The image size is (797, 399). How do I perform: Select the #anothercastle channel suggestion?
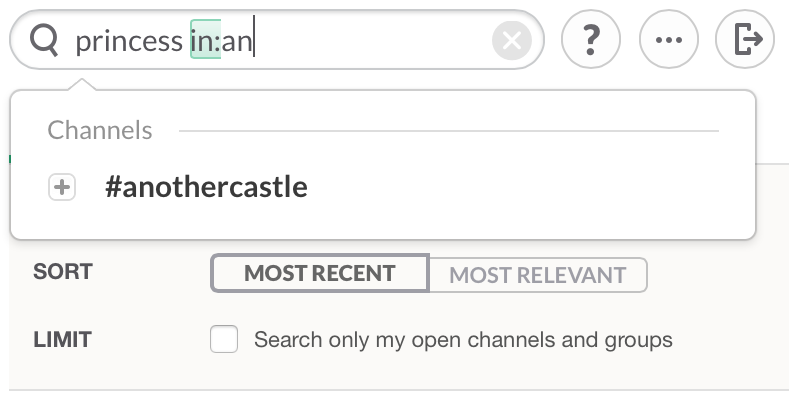tap(382, 187)
